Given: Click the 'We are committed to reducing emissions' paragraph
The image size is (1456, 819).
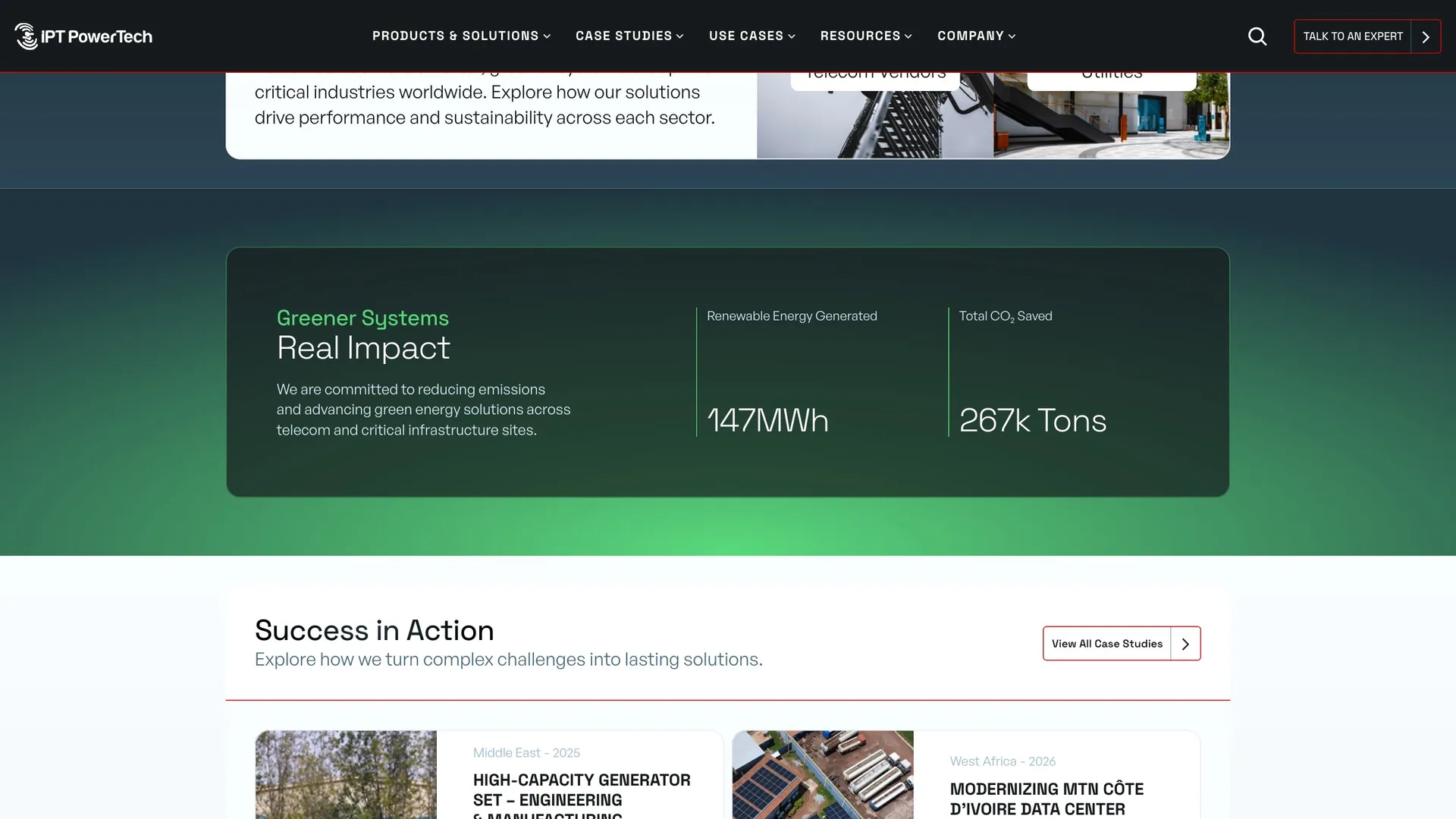Looking at the screenshot, I should tap(423, 409).
